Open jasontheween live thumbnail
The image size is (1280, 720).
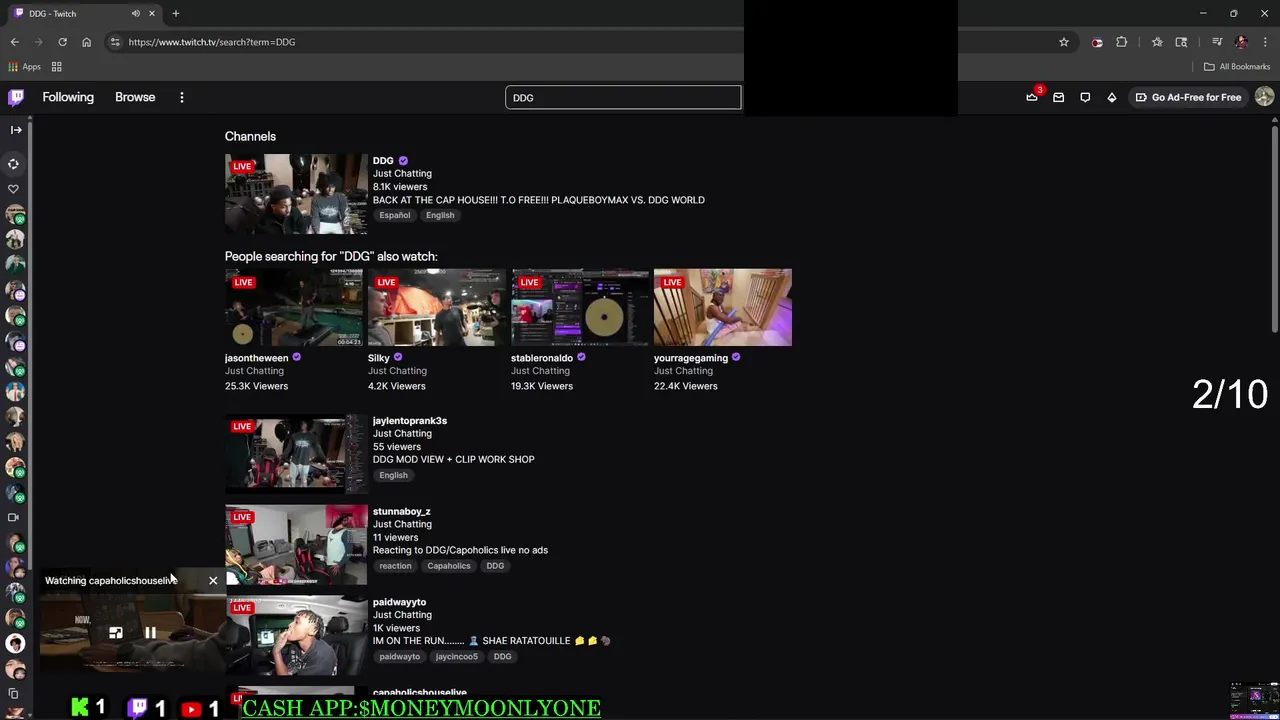(294, 307)
